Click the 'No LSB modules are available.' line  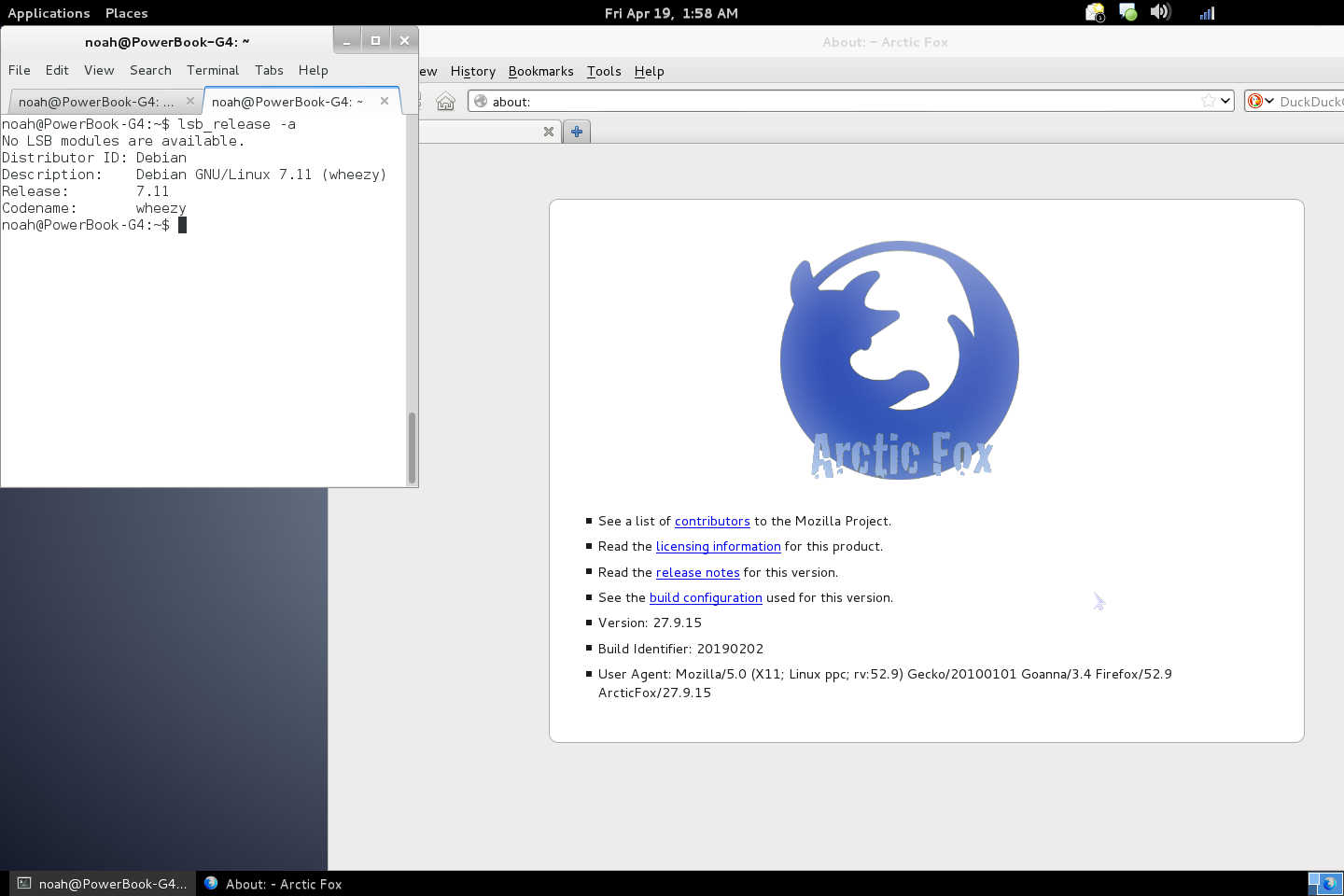pyautogui.click(x=123, y=141)
